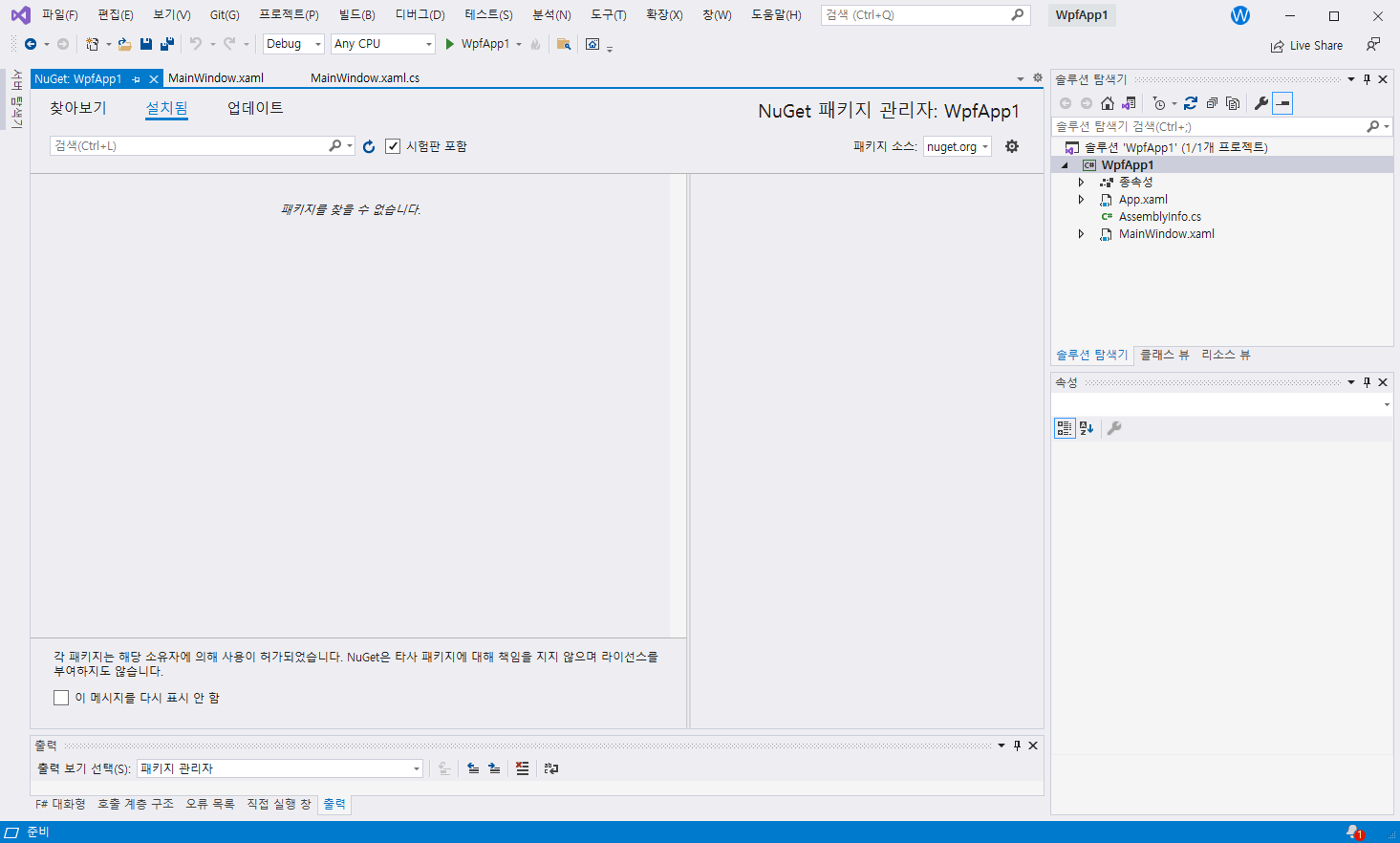
Task: Click the Redo arrow icon
Action: tap(229, 44)
